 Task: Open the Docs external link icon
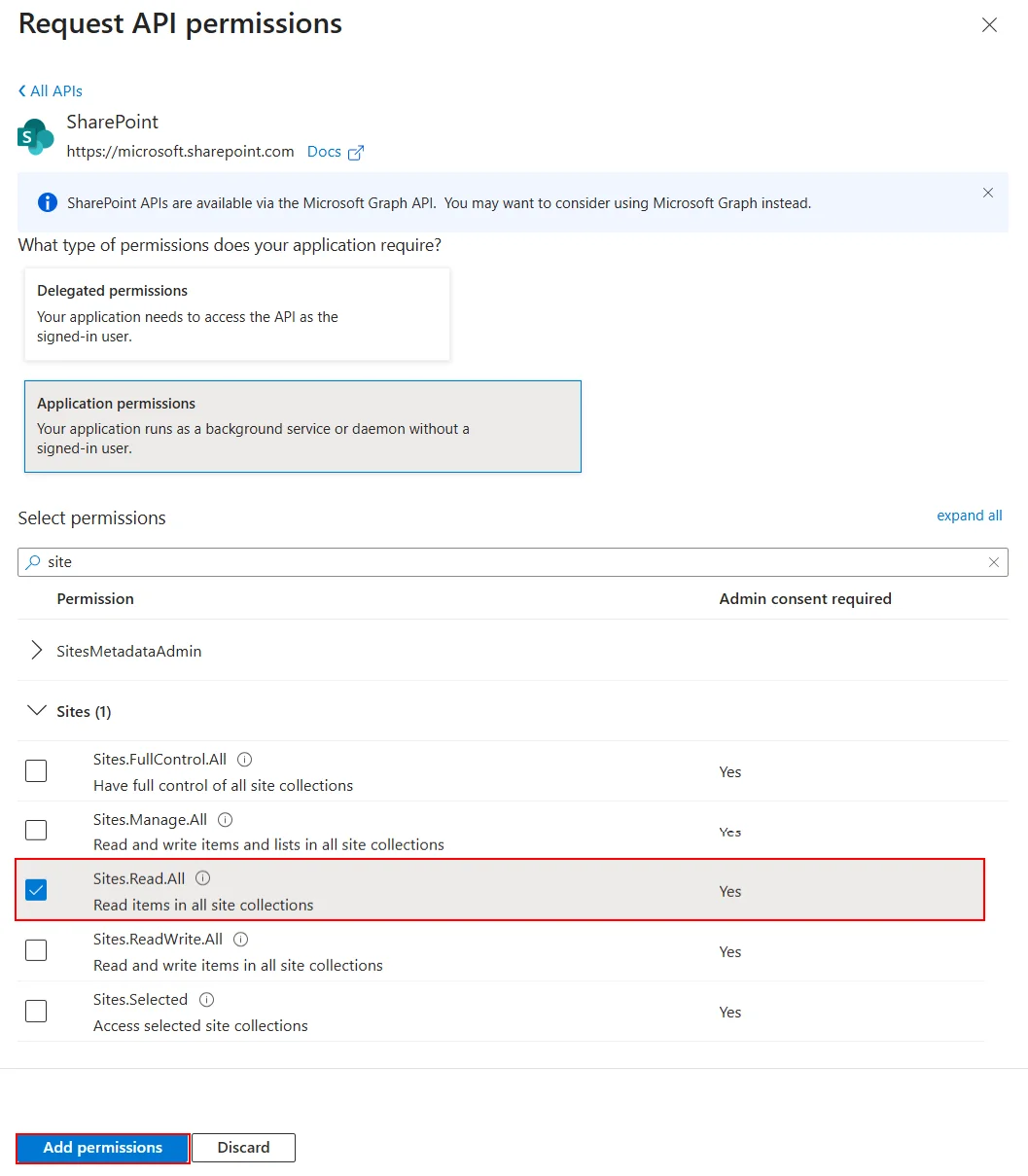pyautogui.click(x=356, y=152)
